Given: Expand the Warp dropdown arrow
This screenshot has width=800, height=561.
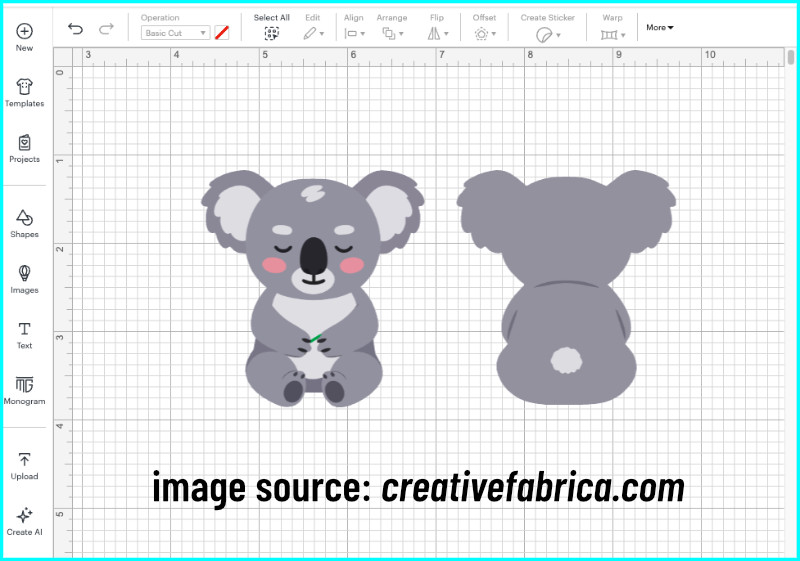Looking at the screenshot, I should [x=623, y=35].
